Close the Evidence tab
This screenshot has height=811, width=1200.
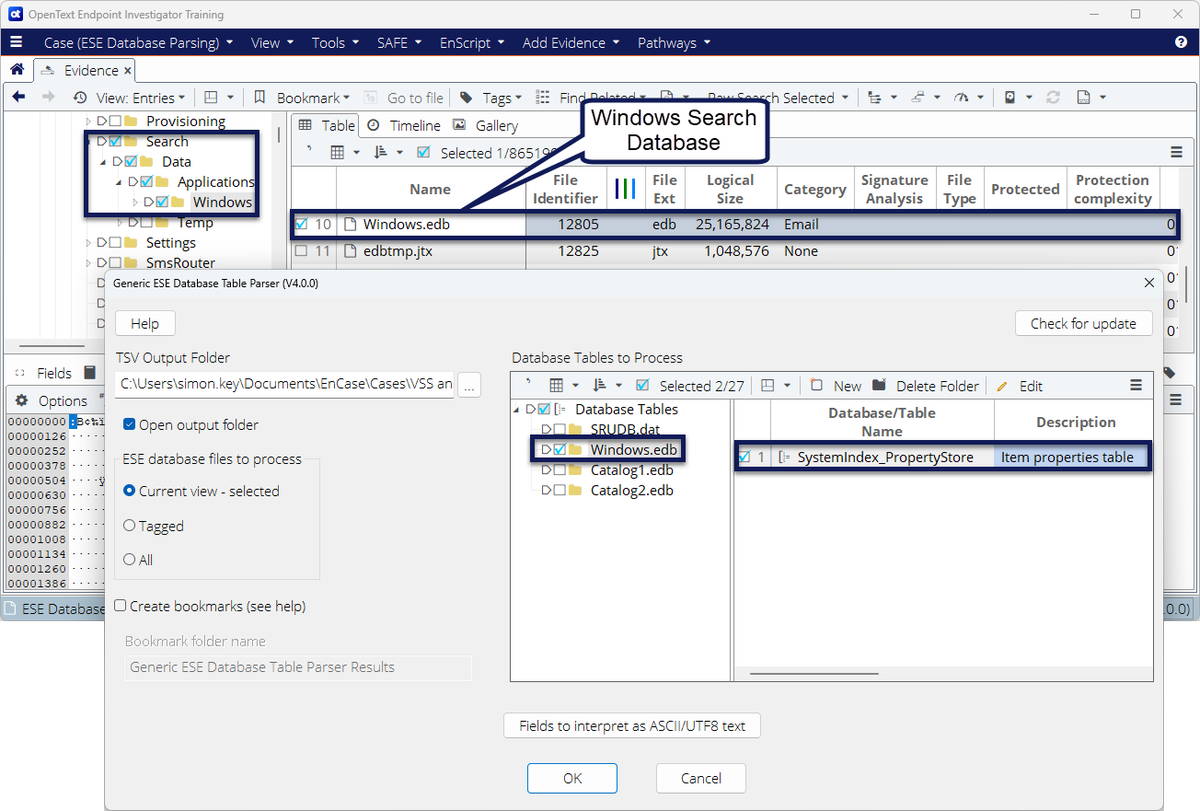pyautogui.click(x=127, y=71)
